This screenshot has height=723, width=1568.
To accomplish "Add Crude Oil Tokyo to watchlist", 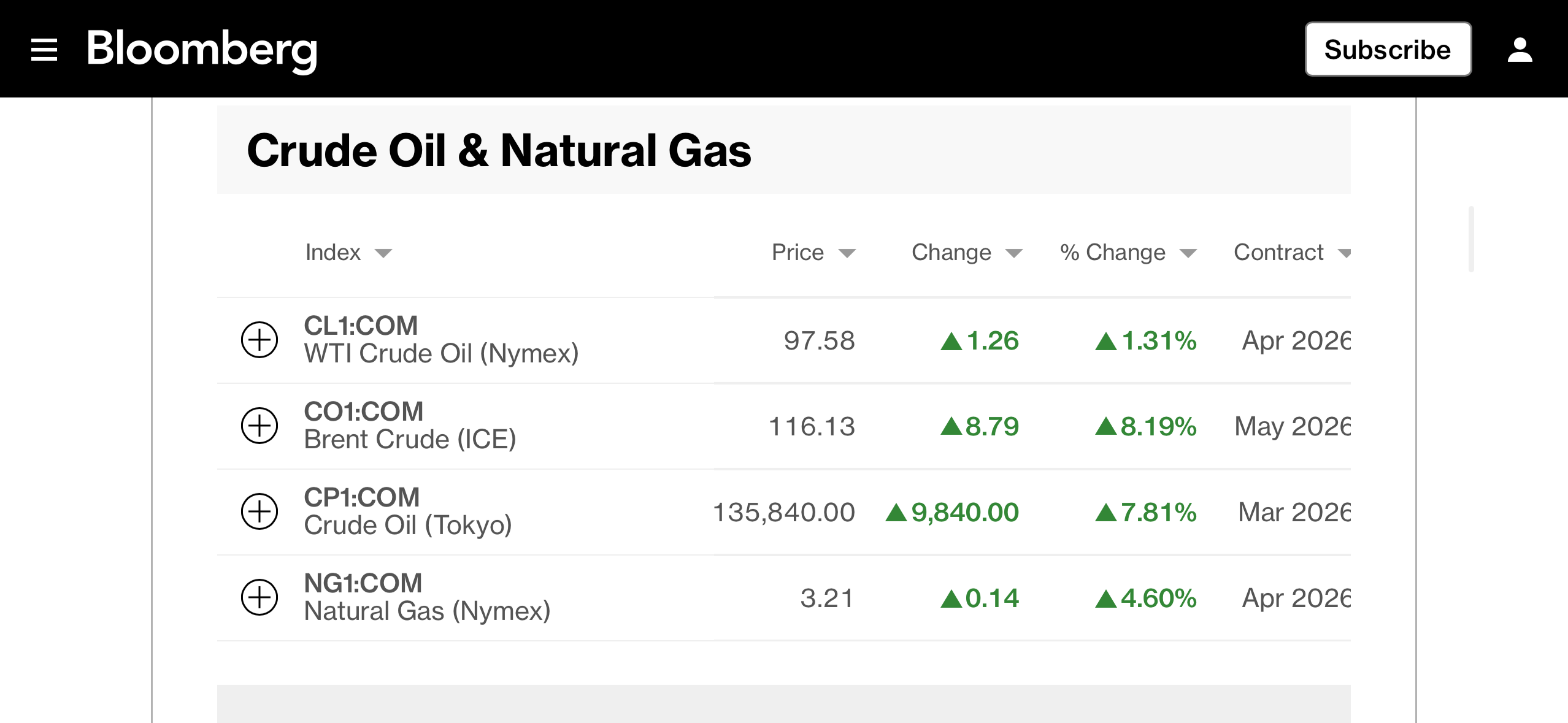I will coord(259,511).
